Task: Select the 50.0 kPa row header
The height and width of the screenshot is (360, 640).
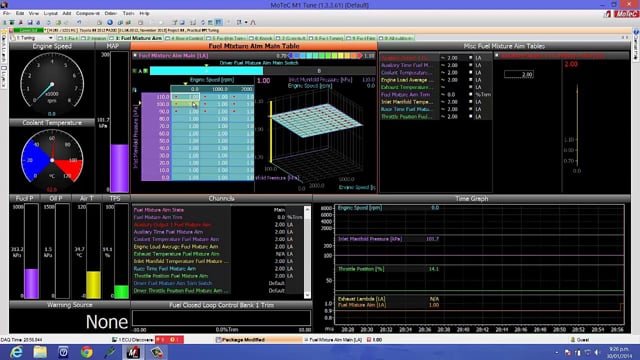Action: (x=156, y=141)
